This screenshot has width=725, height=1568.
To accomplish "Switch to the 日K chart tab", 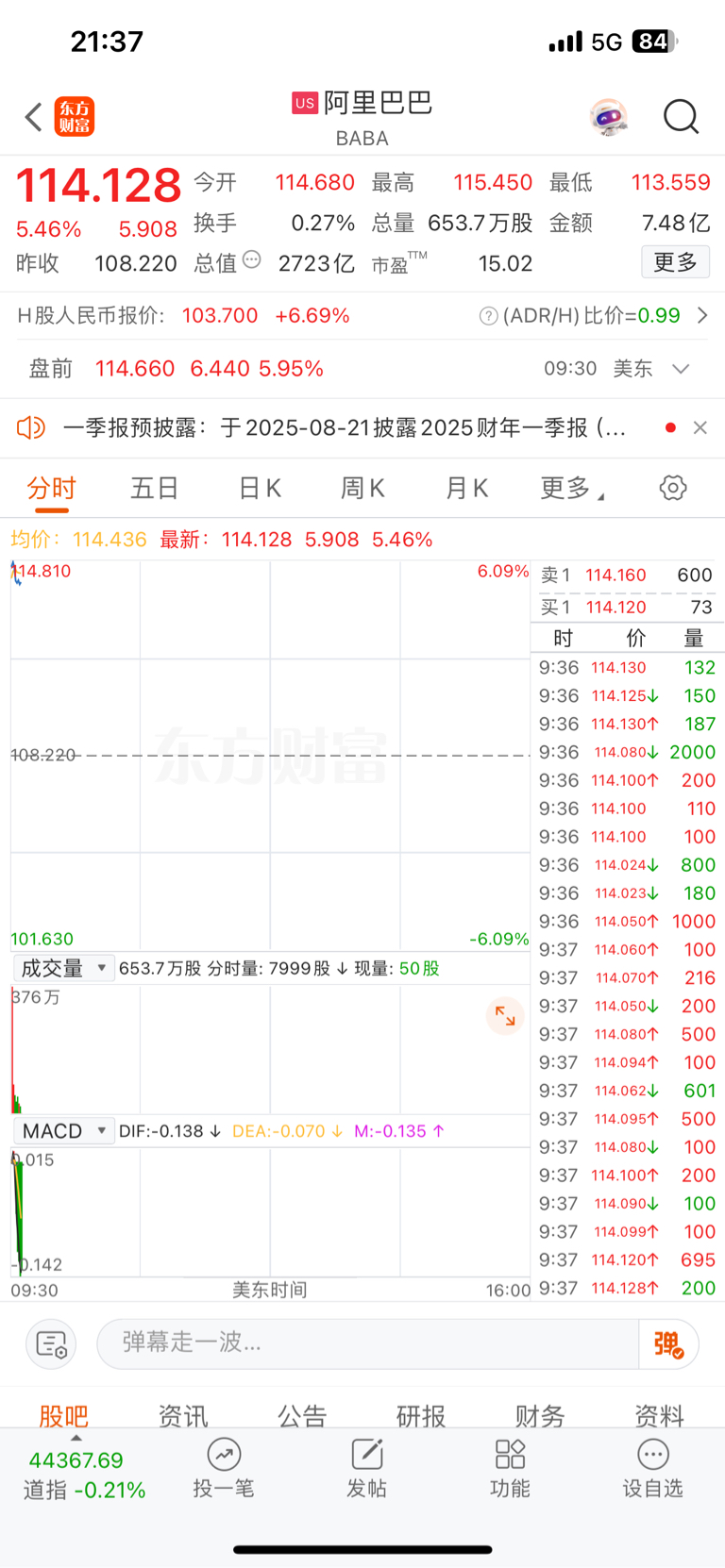I will point(260,489).
